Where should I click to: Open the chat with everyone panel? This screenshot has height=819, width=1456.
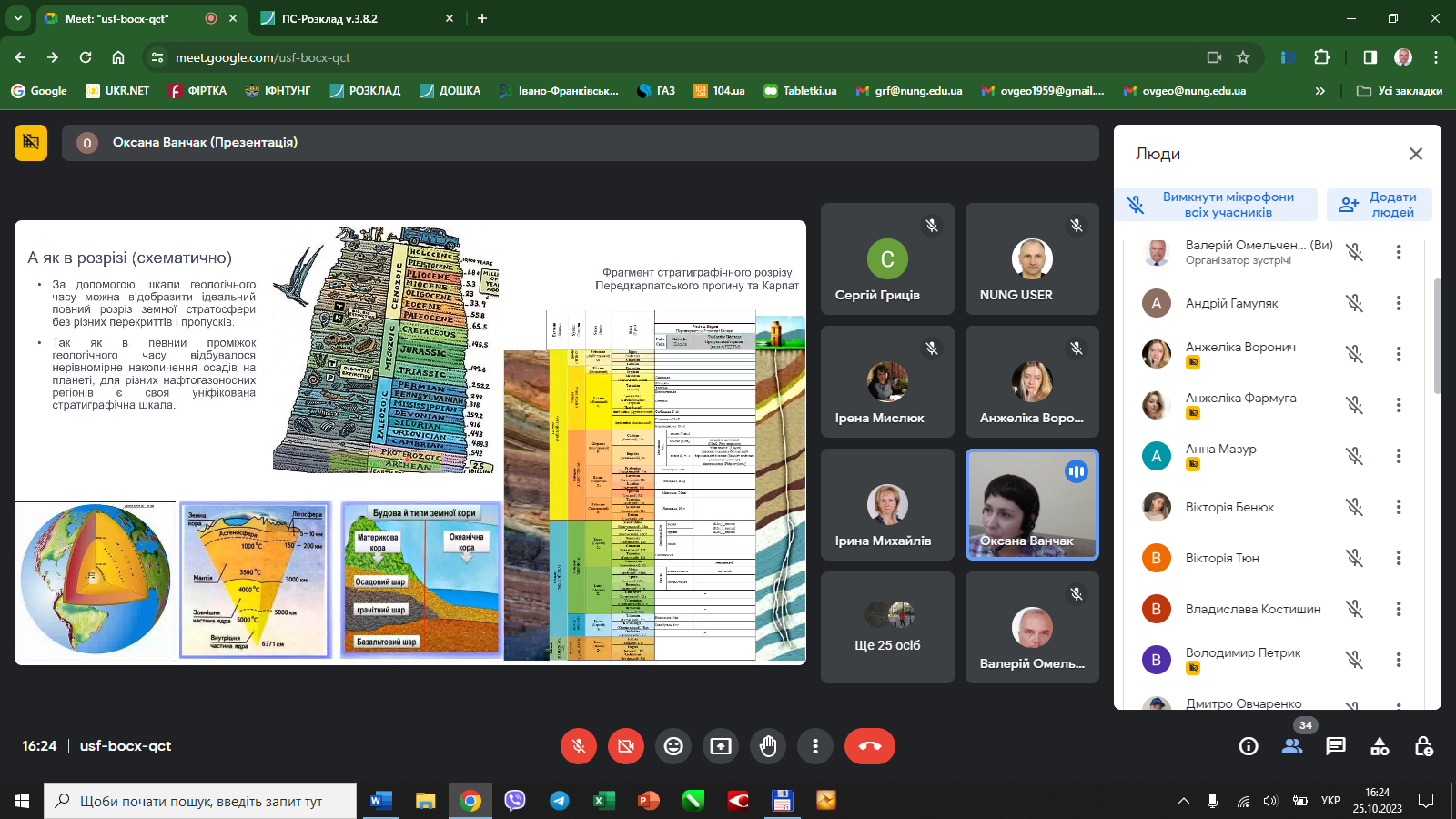(1336, 746)
